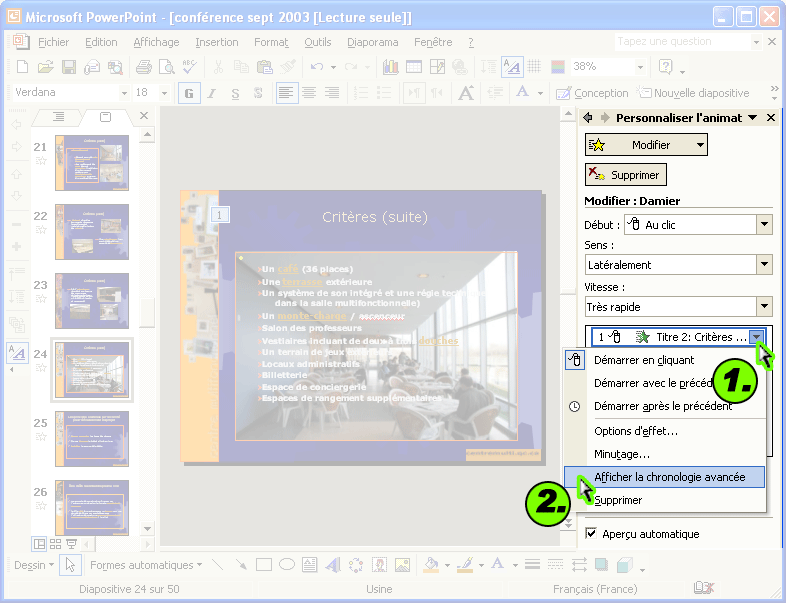
Task: Switch to Slides thumbnail tab icon
Action: click(105, 117)
